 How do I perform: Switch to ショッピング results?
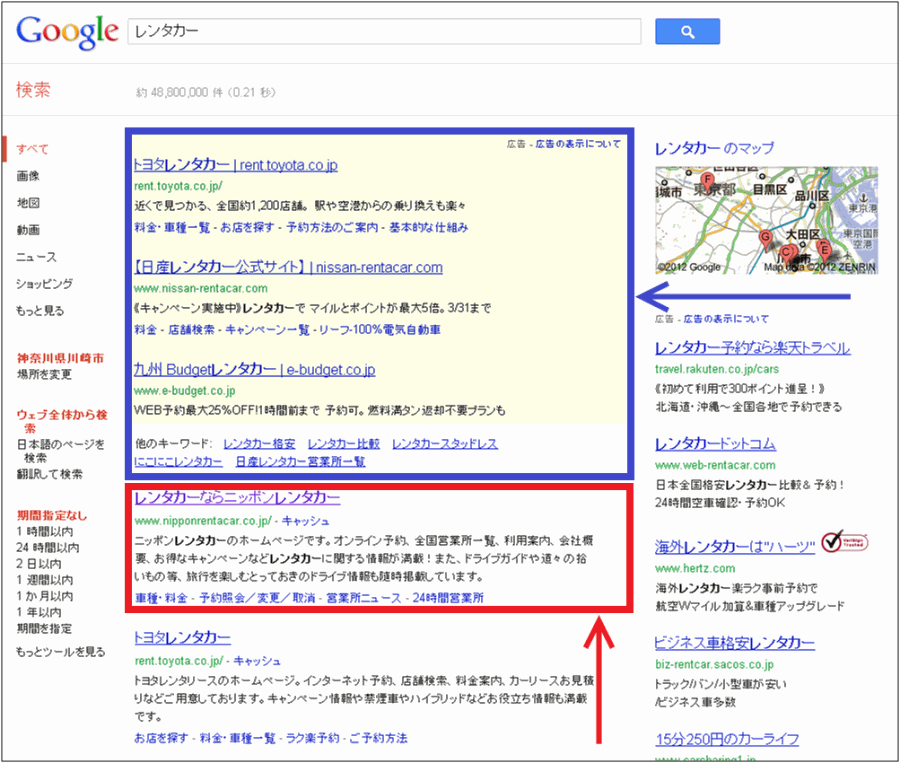tap(44, 284)
